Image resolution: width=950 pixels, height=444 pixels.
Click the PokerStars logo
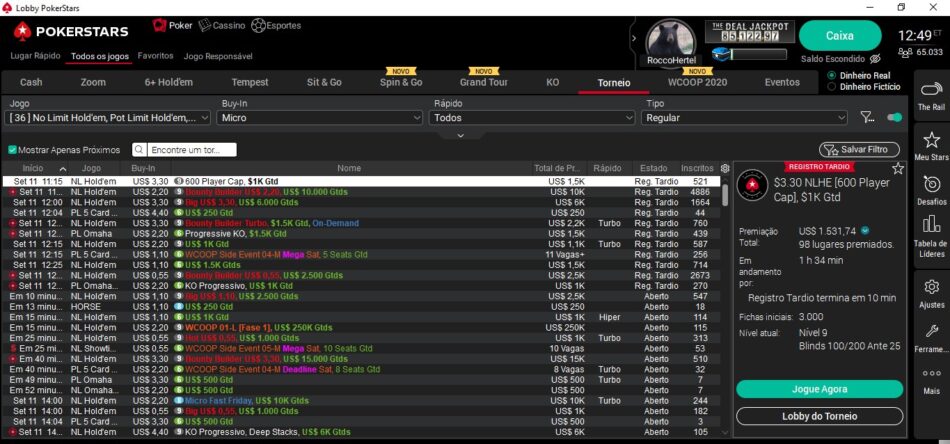click(71, 31)
